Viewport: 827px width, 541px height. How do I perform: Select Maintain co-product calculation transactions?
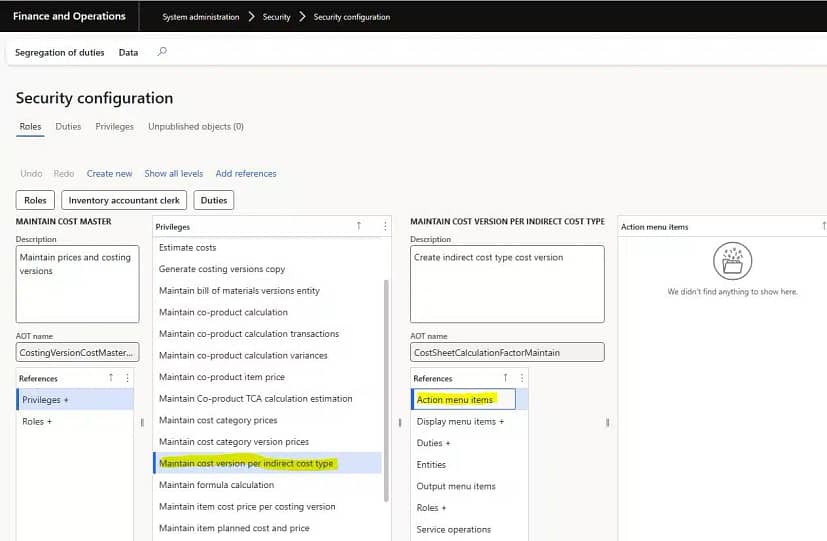[267, 334]
